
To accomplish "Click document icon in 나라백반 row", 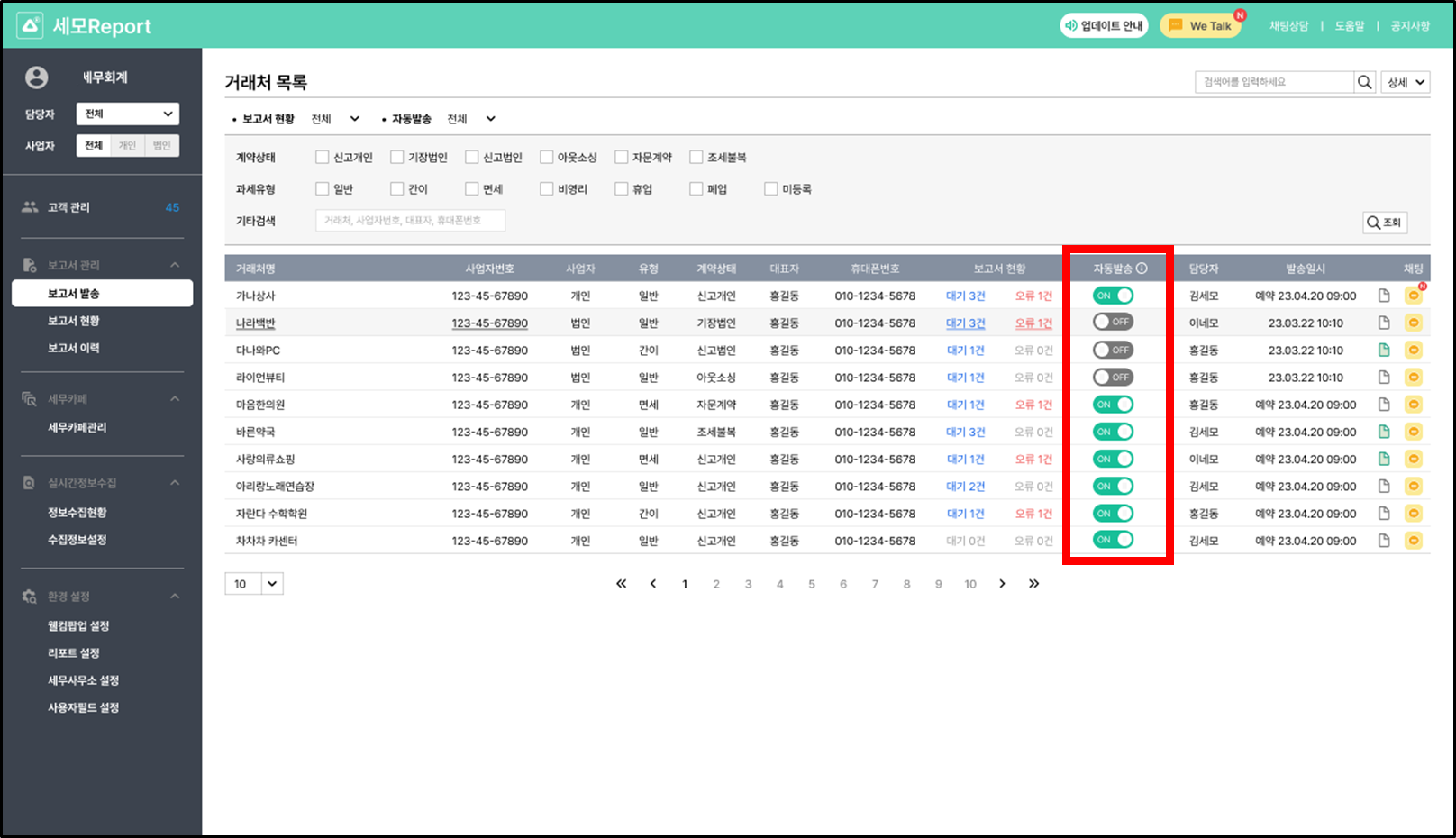I will [1384, 323].
